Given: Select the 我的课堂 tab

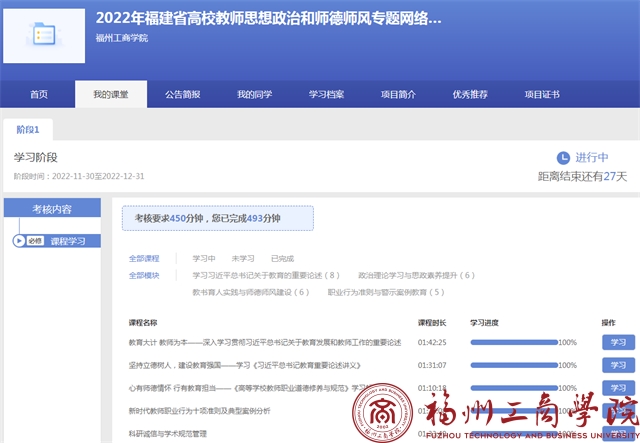Looking at the screenshot, I should 111,94.
